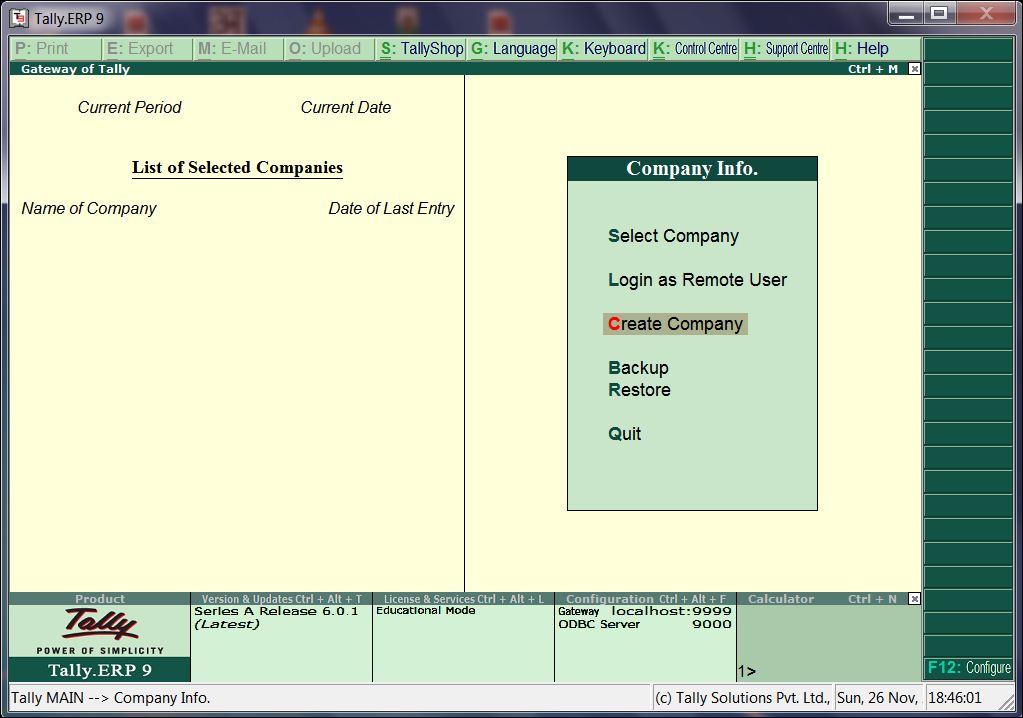Click the Educational Mode license text
The image size is (1023, 718).
tap(425, 611)
